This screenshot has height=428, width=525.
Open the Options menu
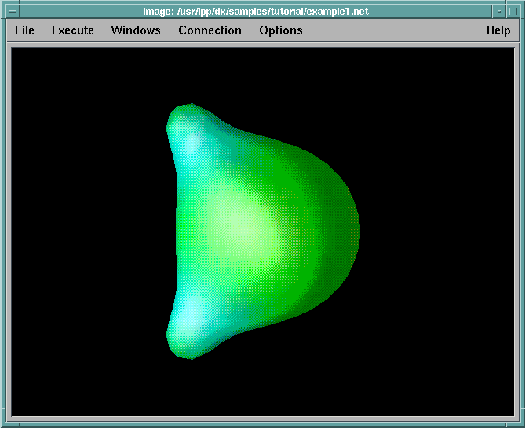pyautogui.click(x=281, y=30)
